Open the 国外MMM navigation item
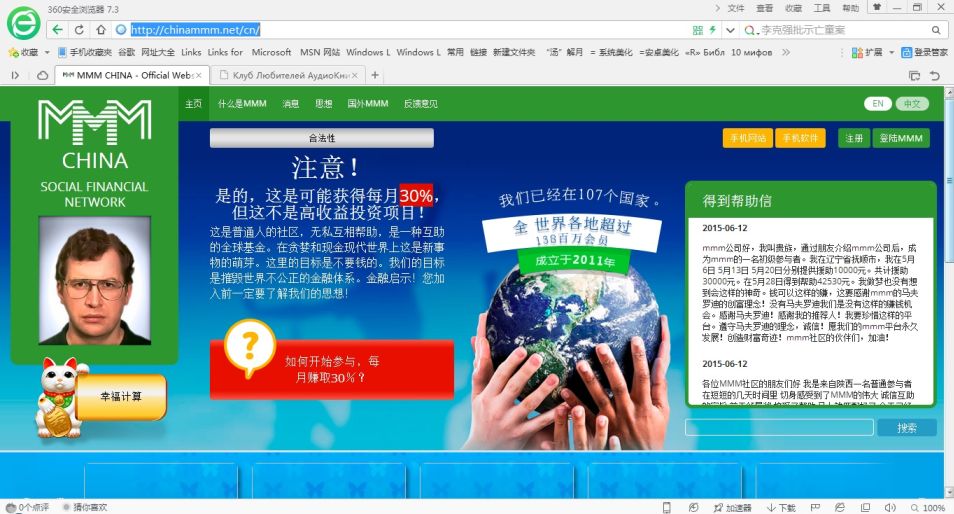This screenshot has width=954, height=514. 367,103
